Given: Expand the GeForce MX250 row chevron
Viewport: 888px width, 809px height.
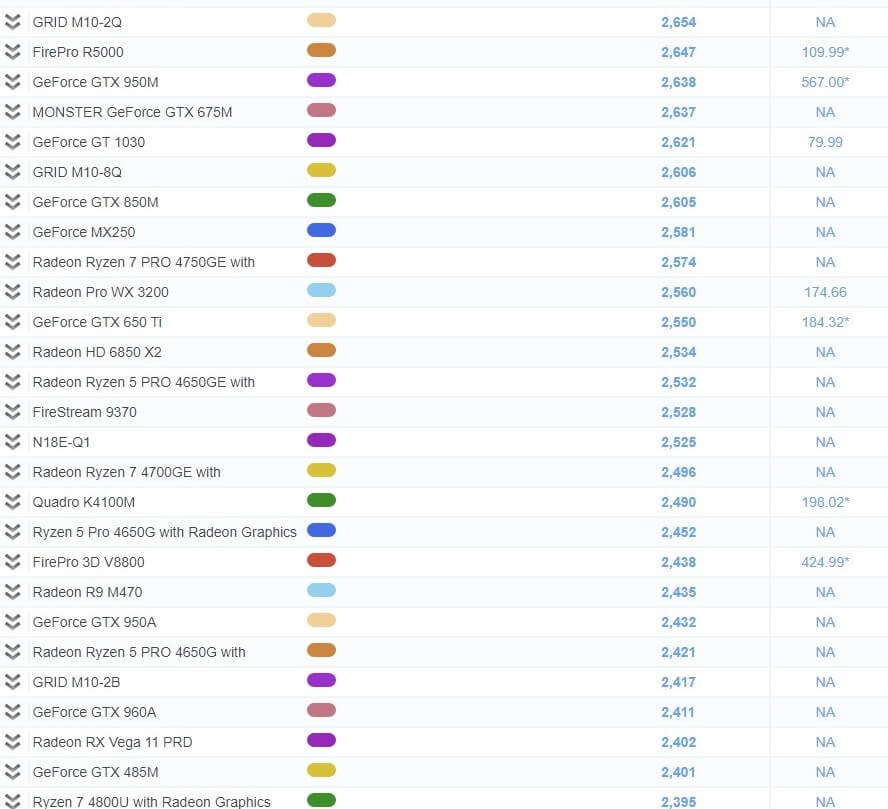Looking at the screenshot, I should point(12,232).
